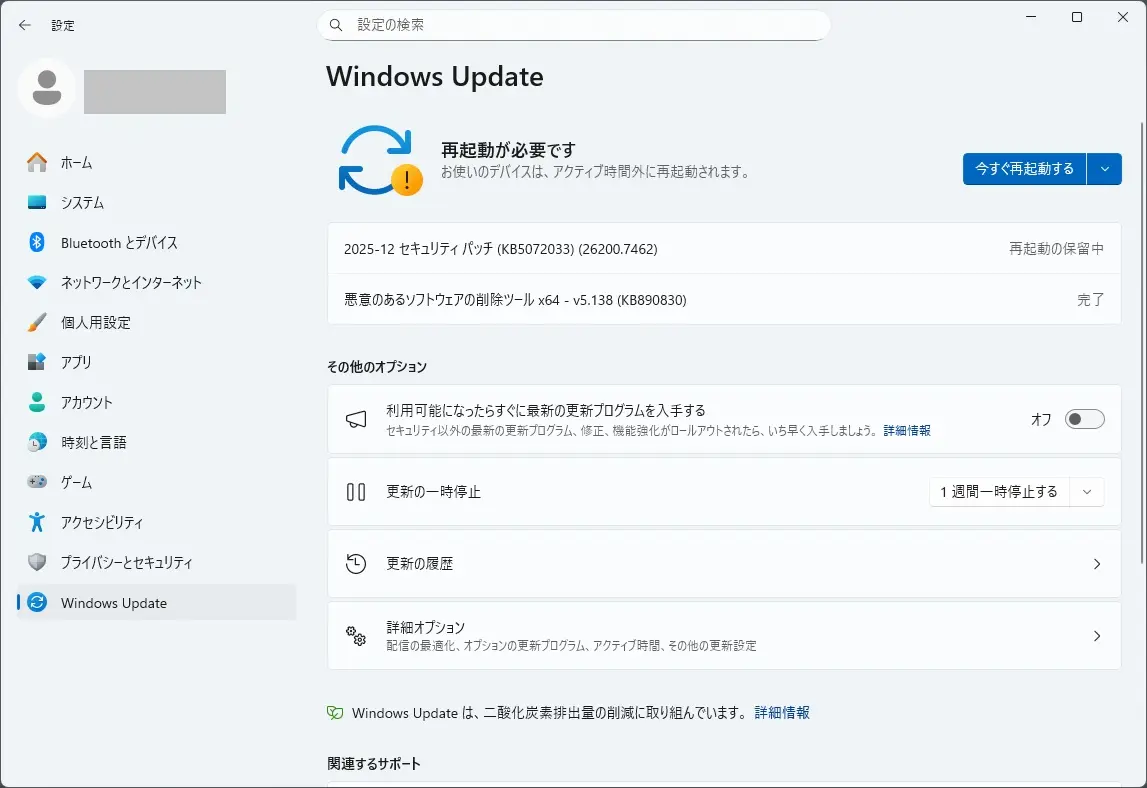Select アカウント in the sidebar

[x=86, y=403]
